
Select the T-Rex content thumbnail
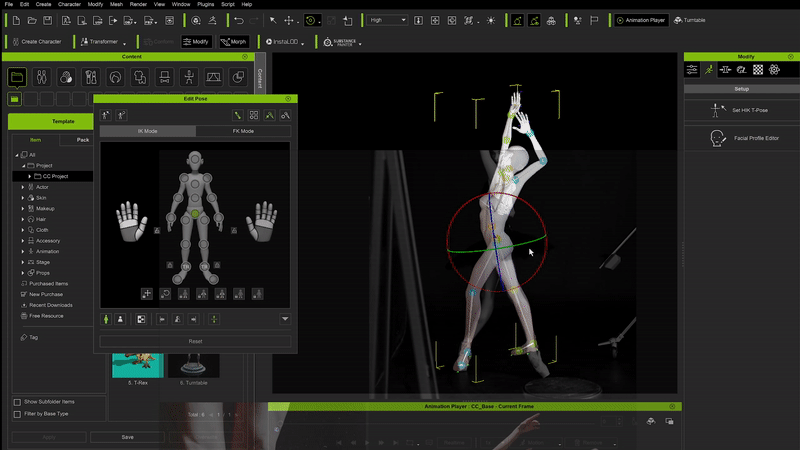click(138, 366)
